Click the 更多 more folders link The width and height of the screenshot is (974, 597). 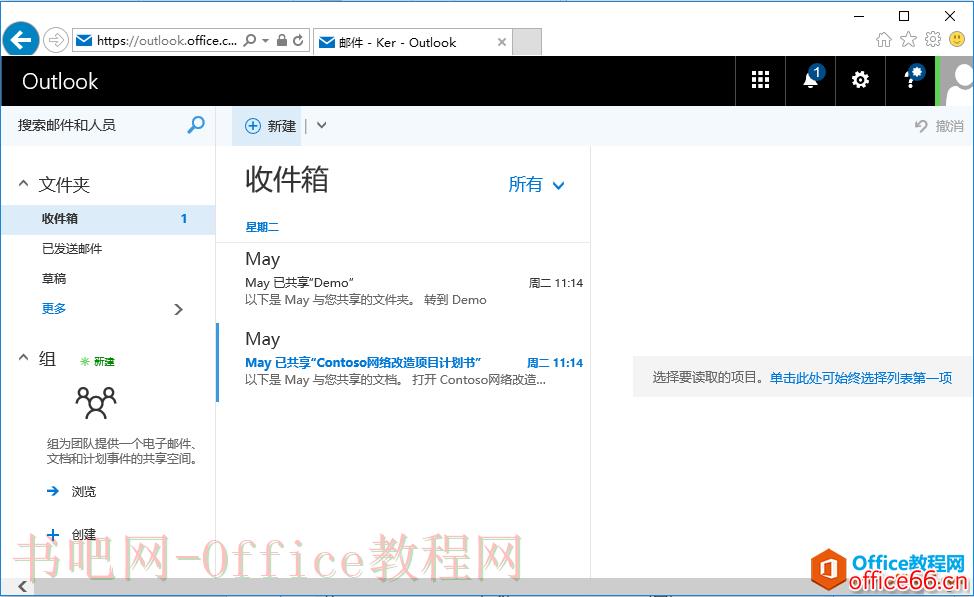tap(53, 309)
